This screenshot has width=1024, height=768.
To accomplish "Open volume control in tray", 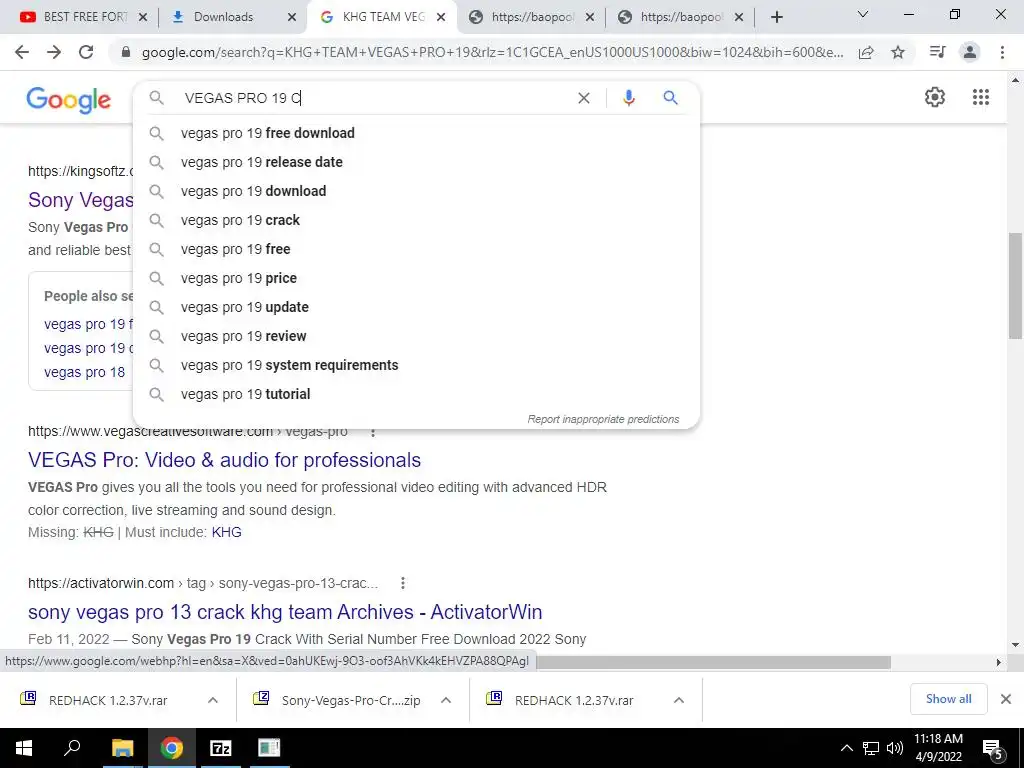I will click(x=895, y=748).
